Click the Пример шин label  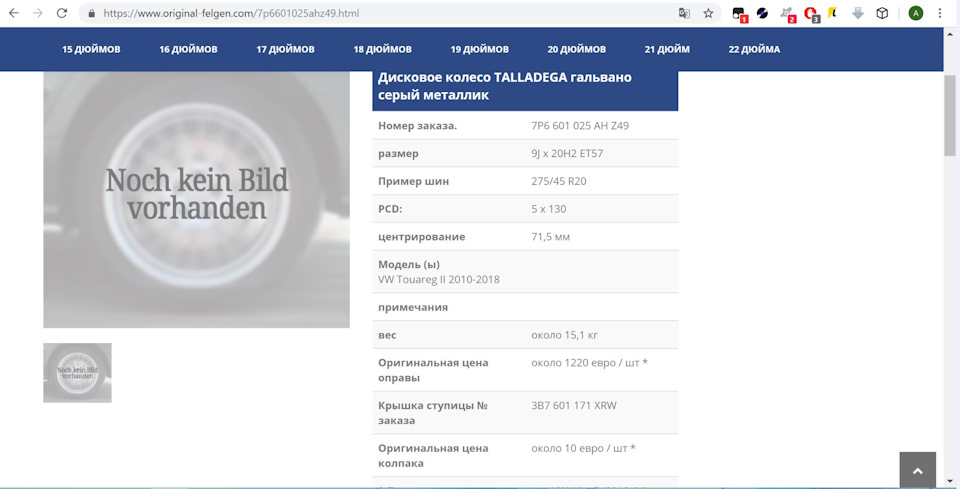[413, 181]
